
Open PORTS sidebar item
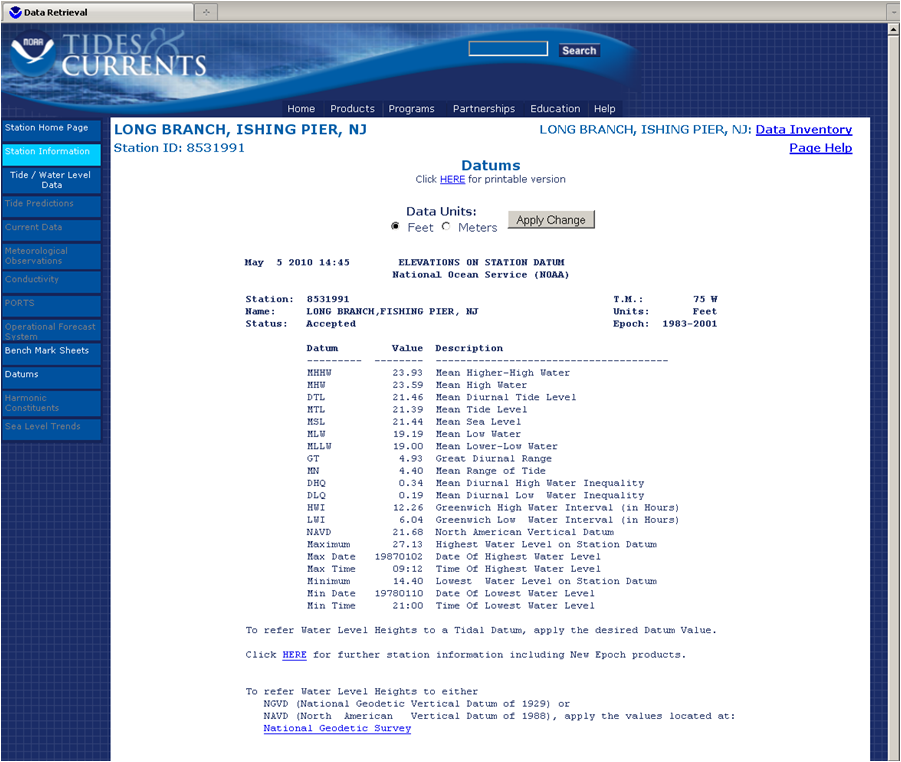pyautogui.click(x=51, y=306)
